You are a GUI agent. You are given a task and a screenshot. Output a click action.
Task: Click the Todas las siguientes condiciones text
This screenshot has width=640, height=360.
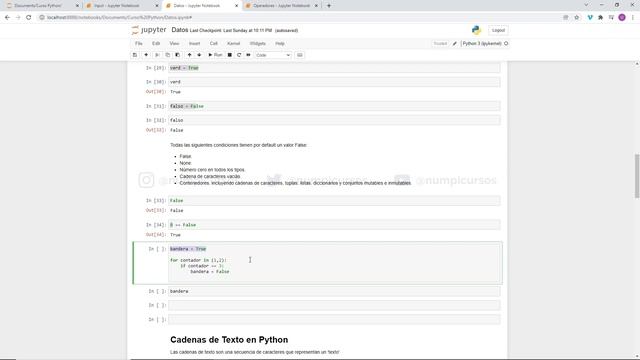click(x=239, y=145)
